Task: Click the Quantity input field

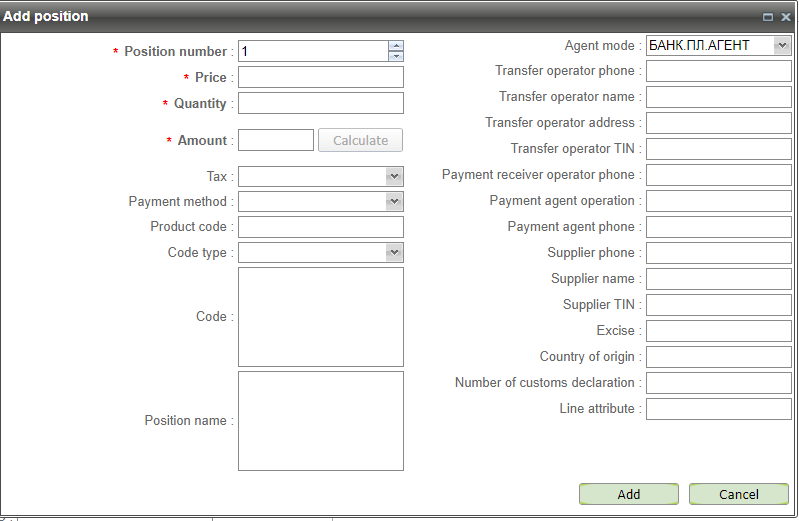Action: 320,104
